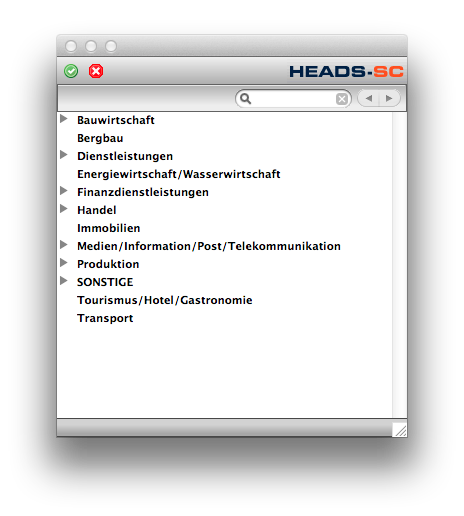The width and height of the screenshot is (464, 516).
Task: Expand Medien/Information/Post/Telekommunikation
Action: [x=64, y=245]
